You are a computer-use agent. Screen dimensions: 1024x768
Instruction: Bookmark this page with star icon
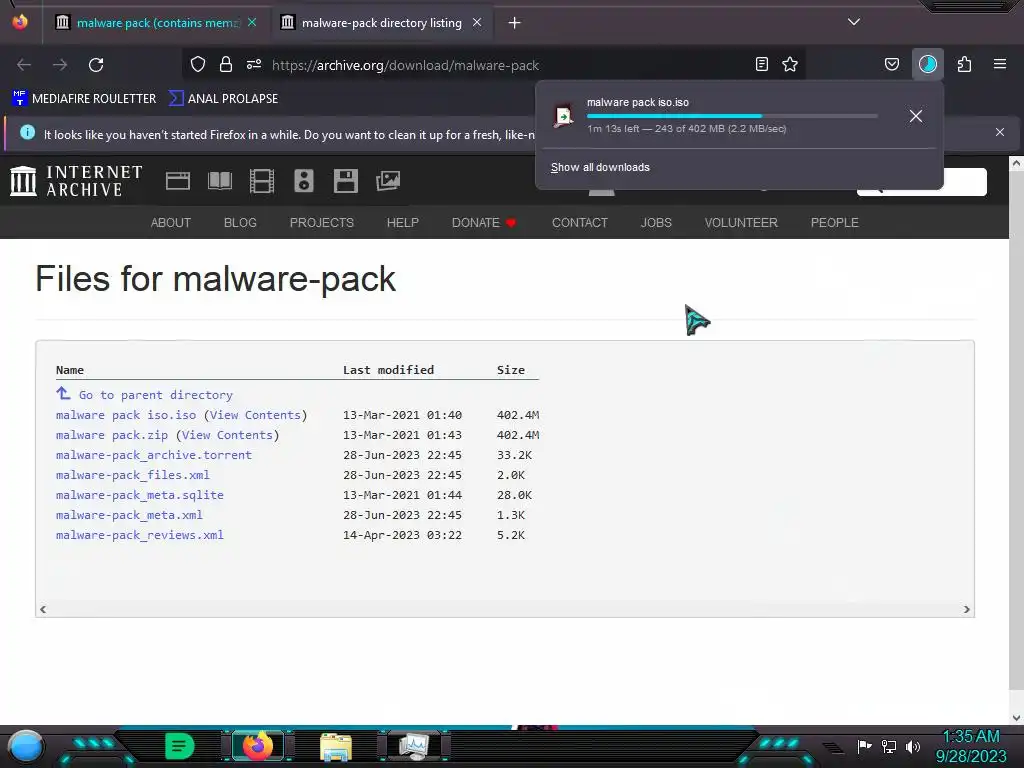coord(790,64)
